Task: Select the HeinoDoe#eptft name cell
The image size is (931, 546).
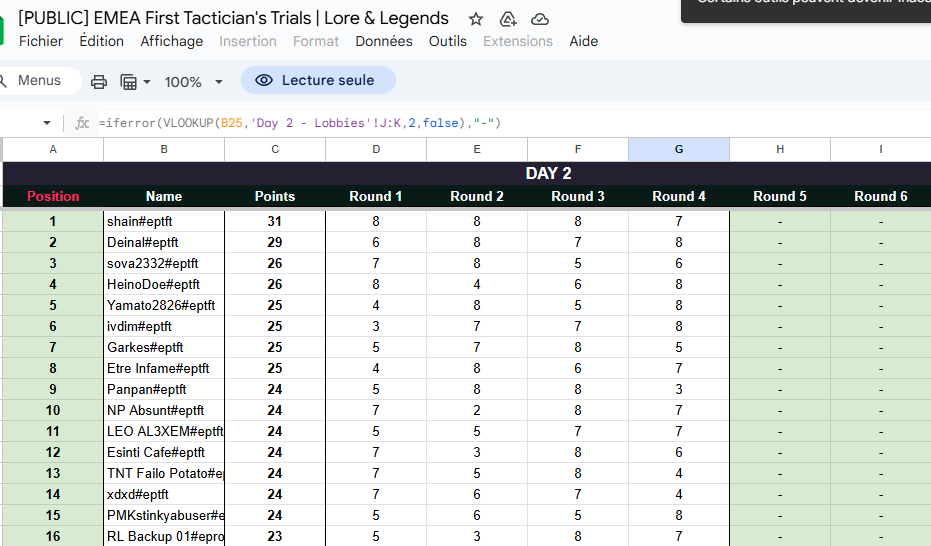Action: click(164, 284)
